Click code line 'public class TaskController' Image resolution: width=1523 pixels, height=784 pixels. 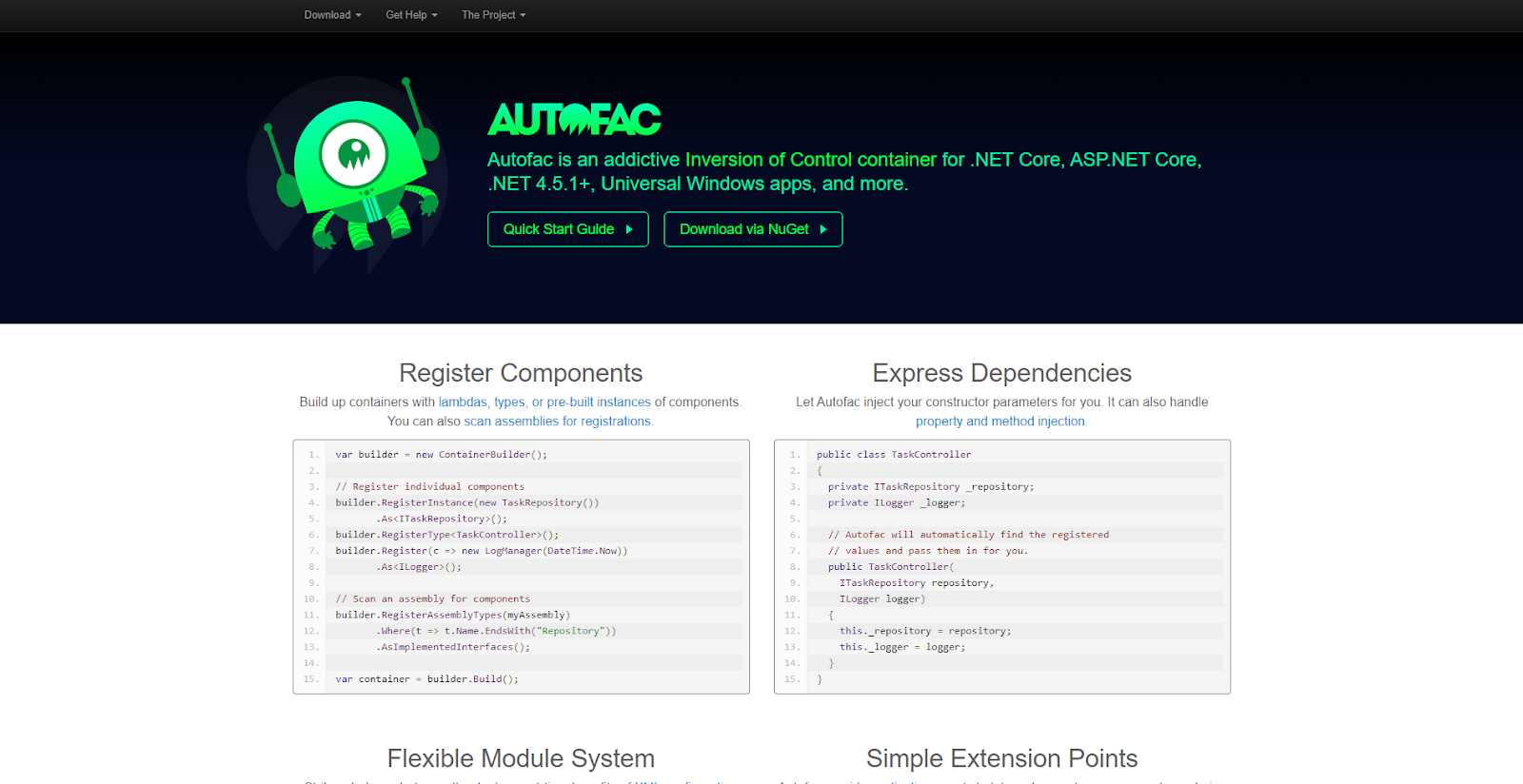click(894, 455)
